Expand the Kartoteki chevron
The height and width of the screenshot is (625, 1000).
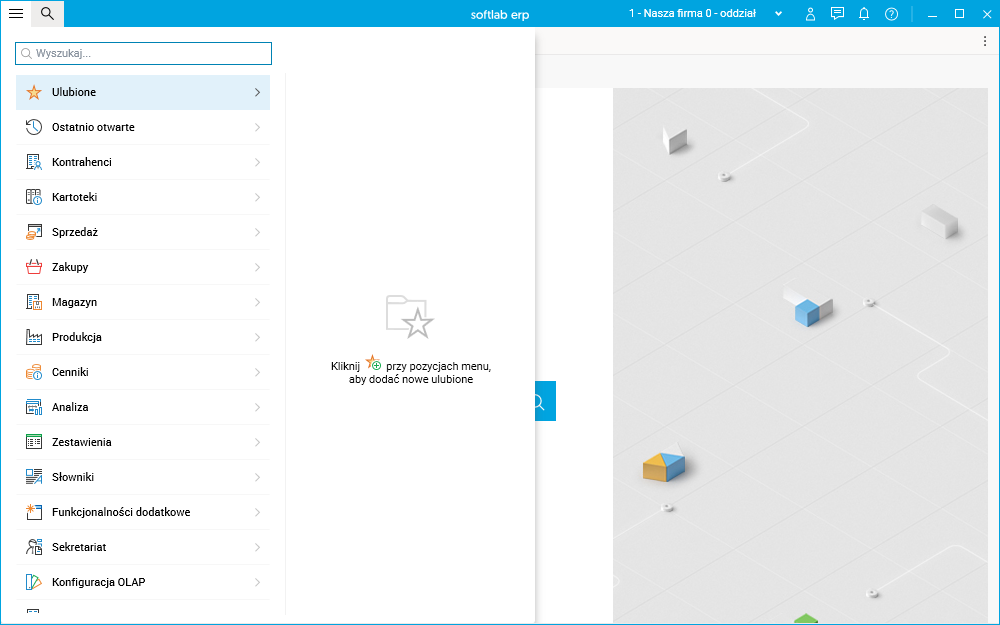point(258,197)
